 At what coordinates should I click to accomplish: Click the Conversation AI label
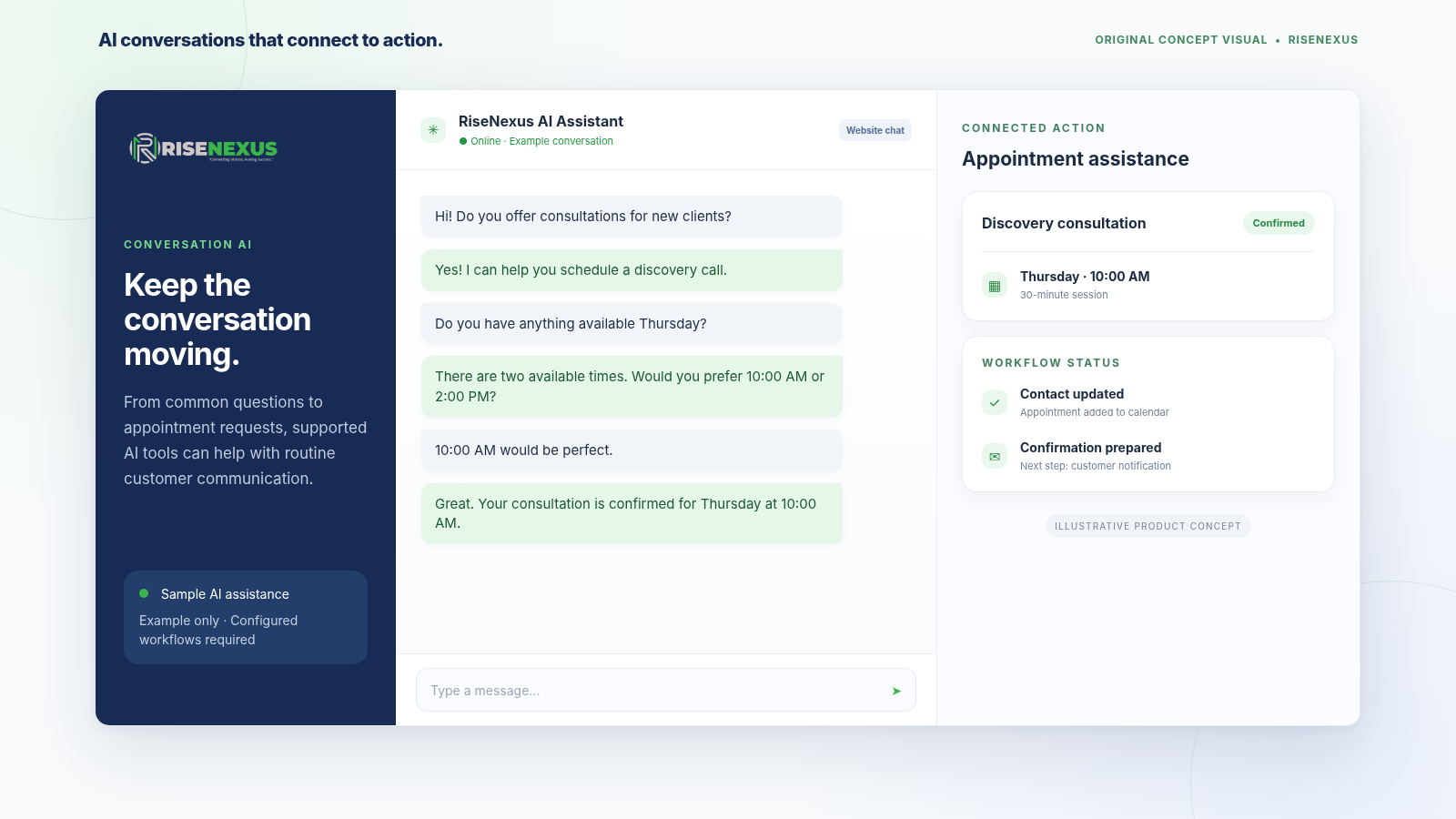pos(187,245)
